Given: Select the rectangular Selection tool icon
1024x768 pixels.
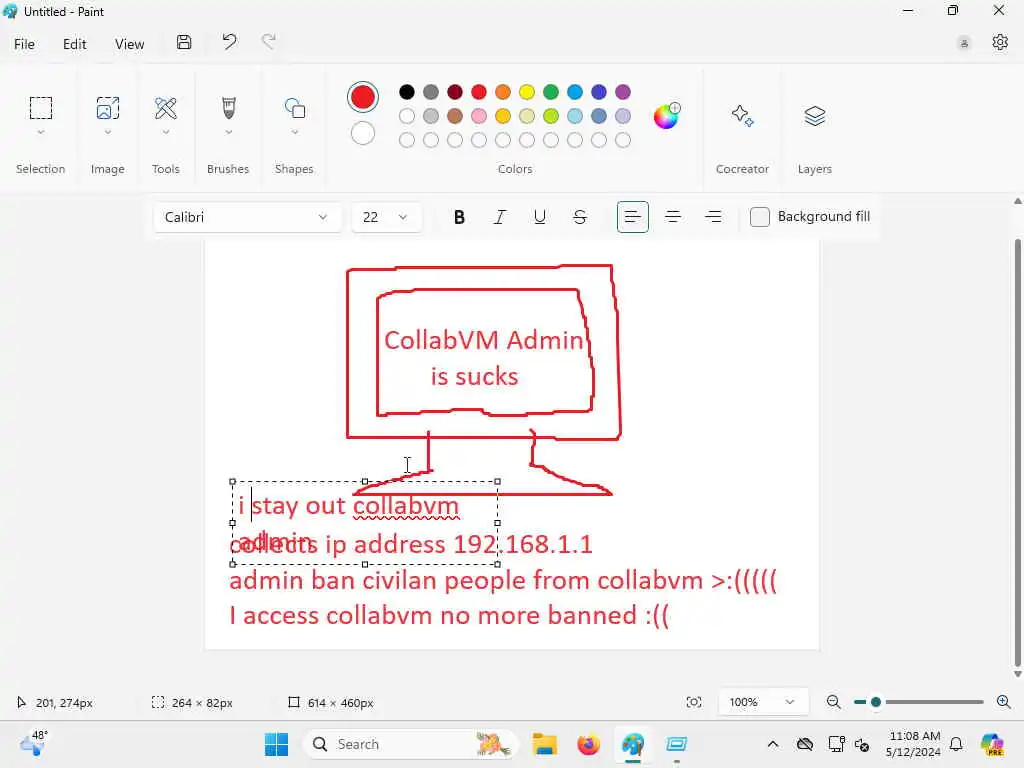Looking at the screenshot, I should point(40,108).
